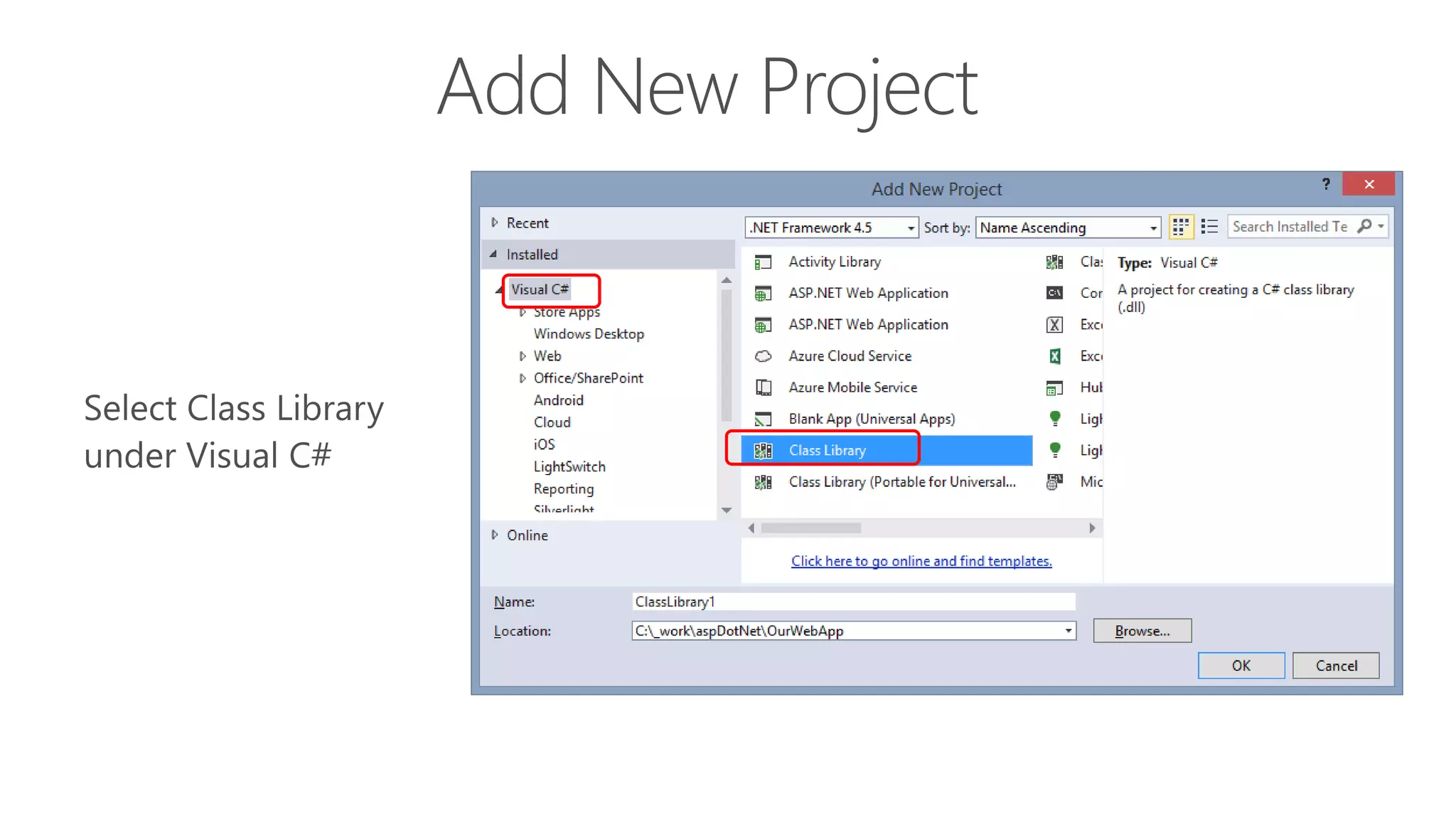Screen dimensions: 1456x819
Task: Switch to medium icons grid view
Action: pyautogui.click(x=1180, y=227)
